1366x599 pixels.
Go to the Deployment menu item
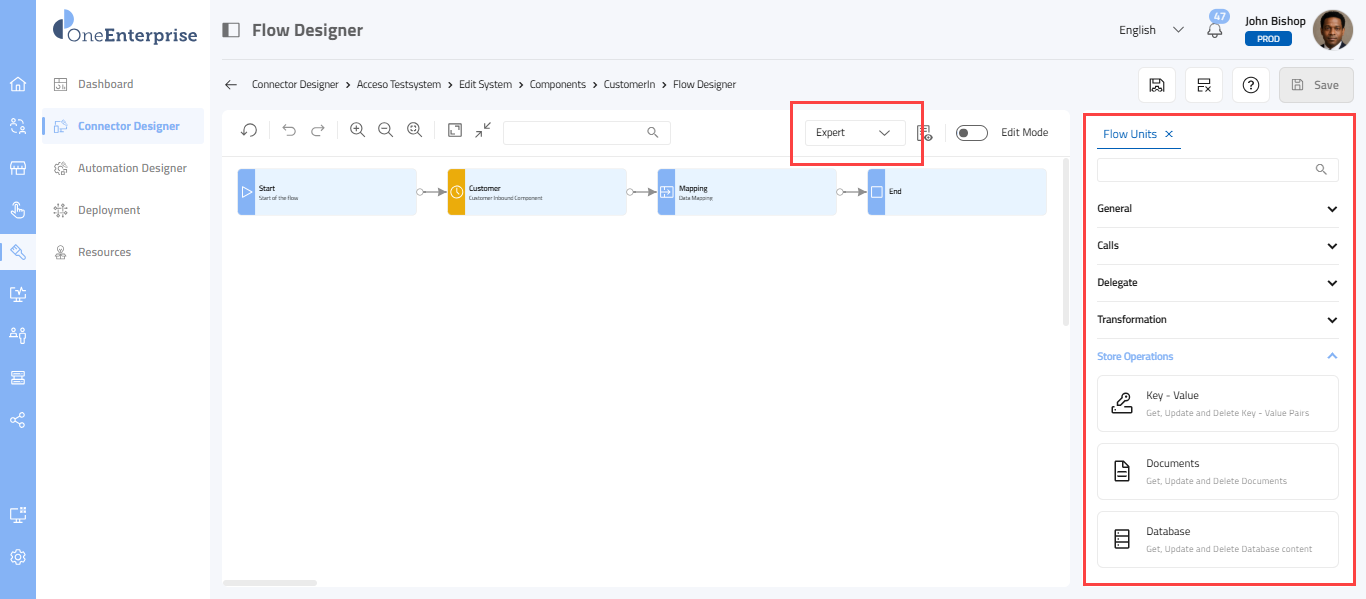tap(109, 210)
